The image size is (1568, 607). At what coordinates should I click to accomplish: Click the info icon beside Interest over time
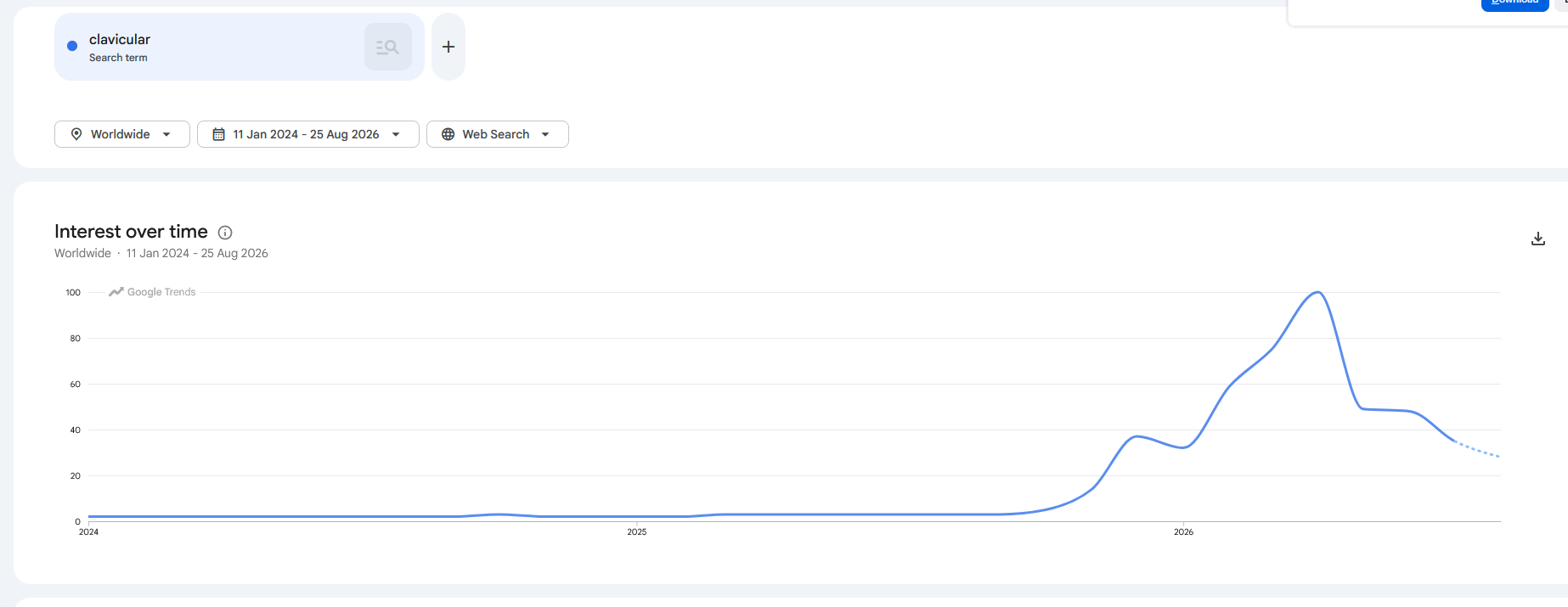coord(225,233)
